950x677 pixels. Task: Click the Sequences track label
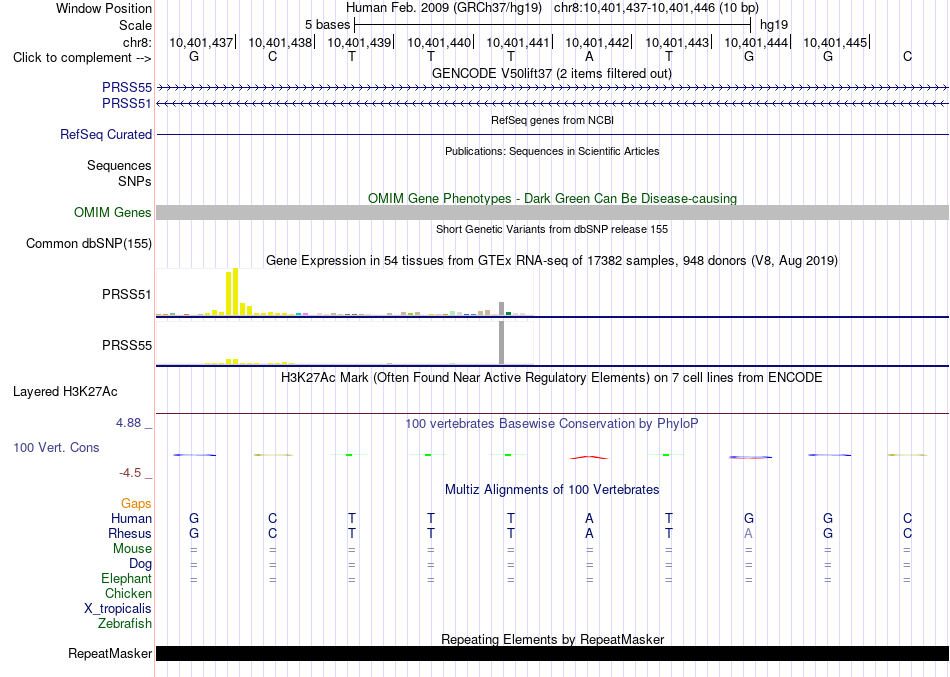coord(119,165)
